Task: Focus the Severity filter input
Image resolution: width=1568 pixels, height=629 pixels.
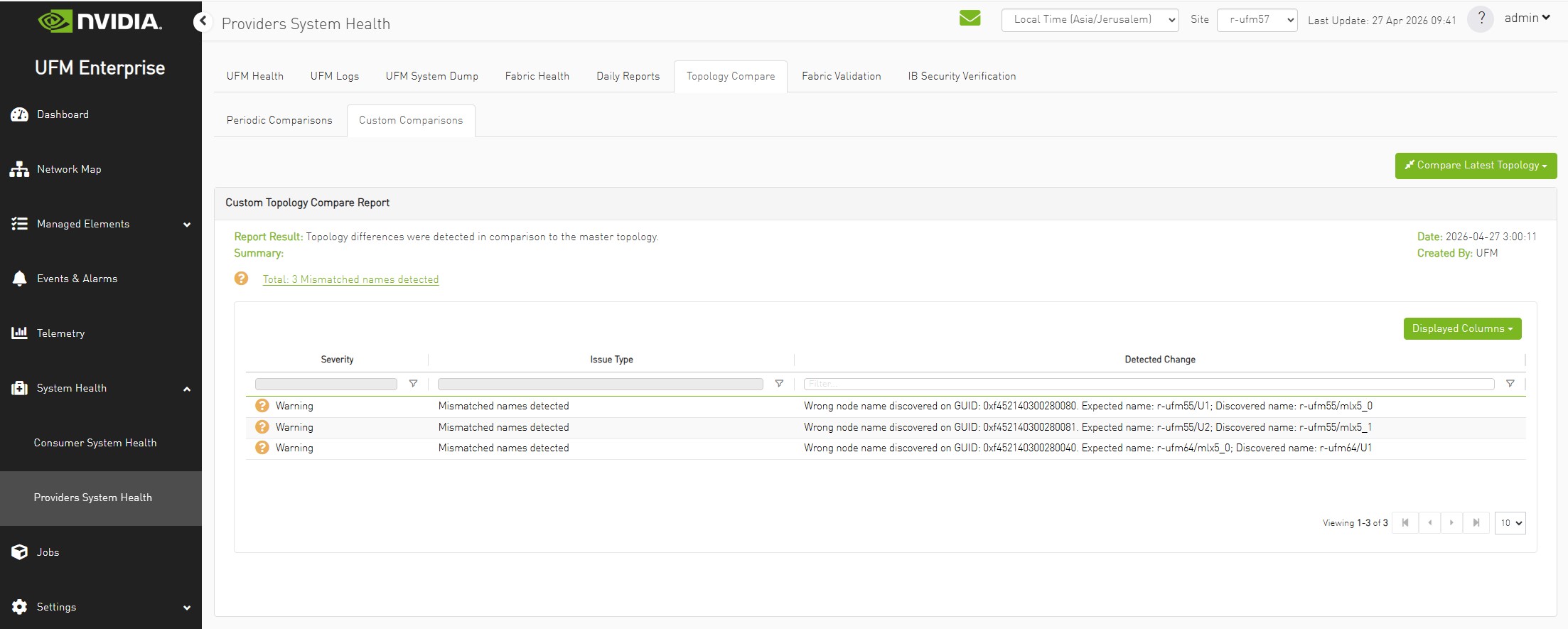Action: (x=326, y=384)
